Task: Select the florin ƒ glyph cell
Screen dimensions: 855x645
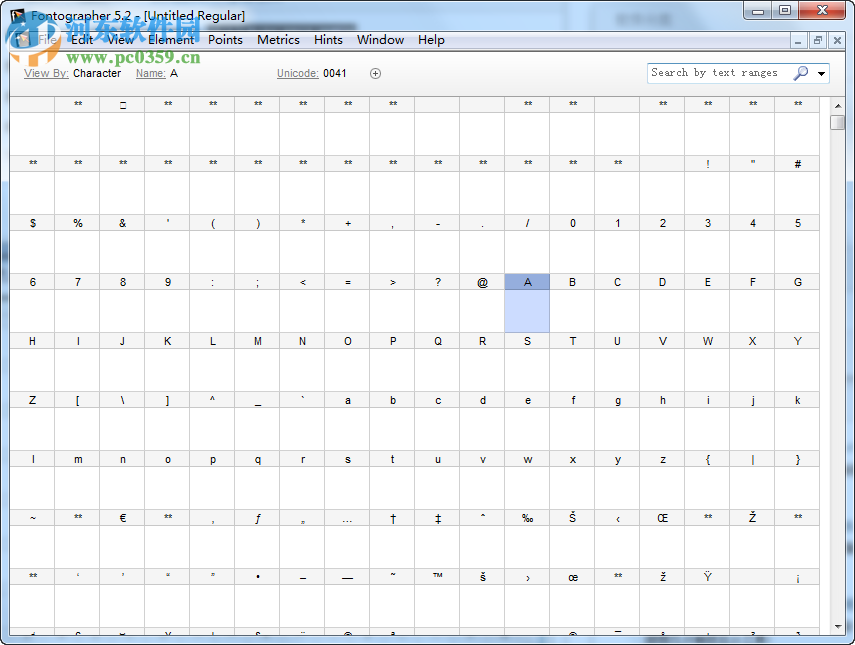Action: pos(257,539)
